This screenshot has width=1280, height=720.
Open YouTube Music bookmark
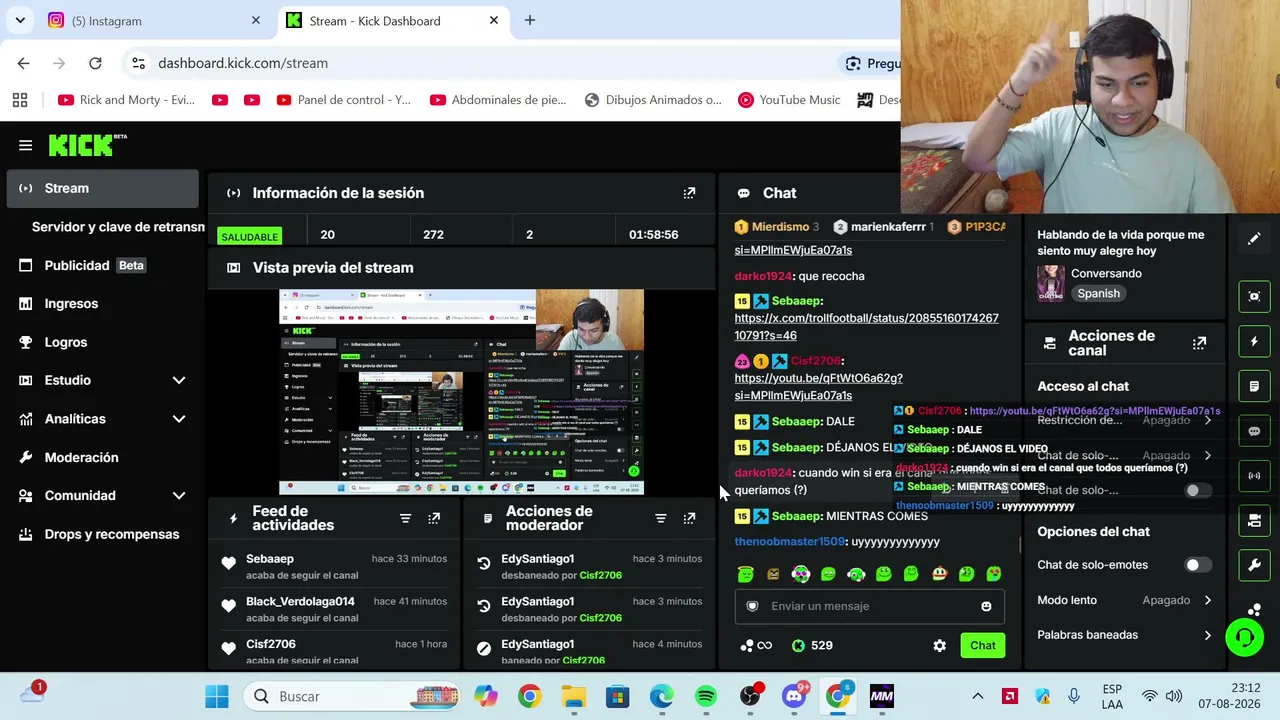click(x=789, y=100)
